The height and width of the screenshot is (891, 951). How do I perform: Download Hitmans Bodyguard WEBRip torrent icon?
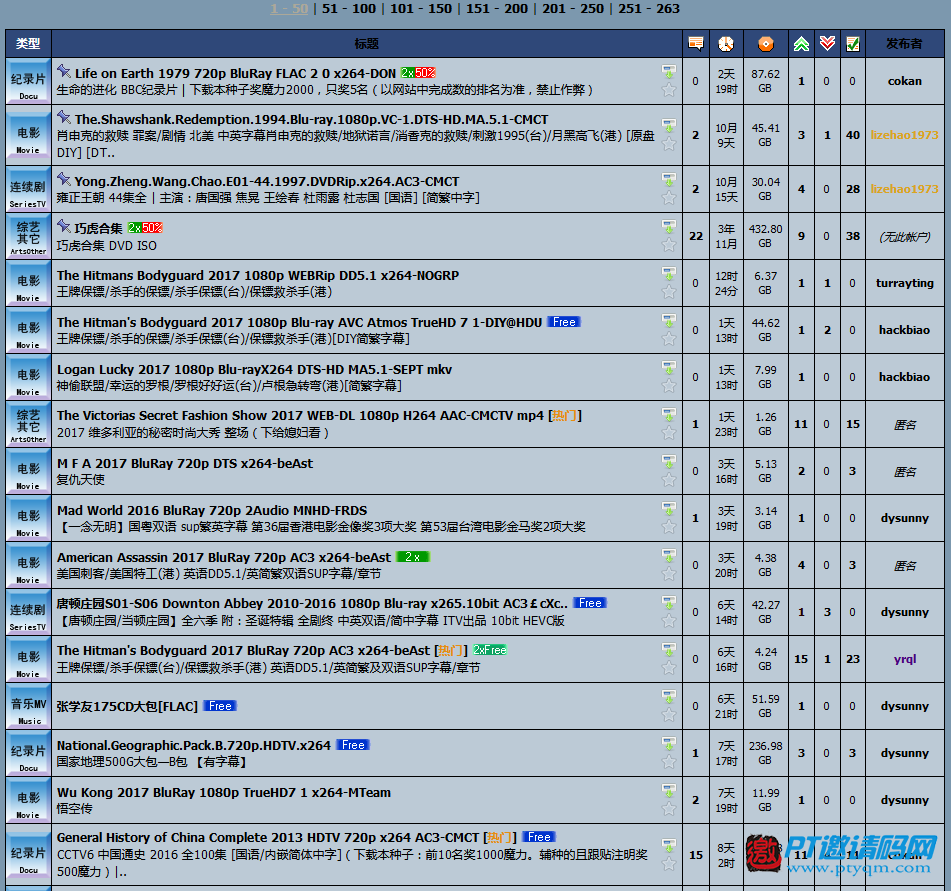point(668,274)
